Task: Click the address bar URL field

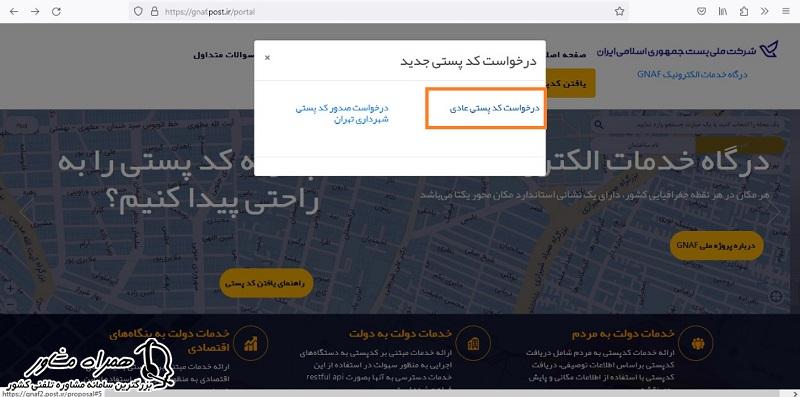Action: [378, 11]
